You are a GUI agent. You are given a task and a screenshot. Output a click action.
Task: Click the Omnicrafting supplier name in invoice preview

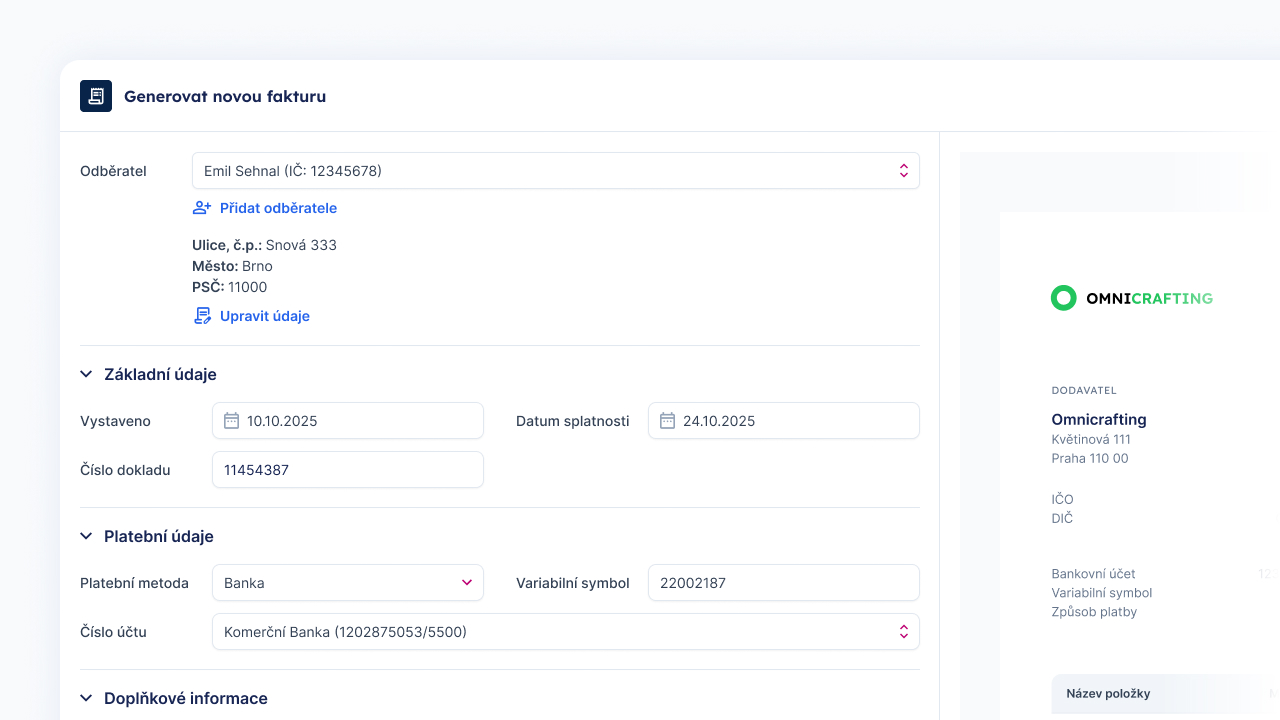coord(1099,419)
